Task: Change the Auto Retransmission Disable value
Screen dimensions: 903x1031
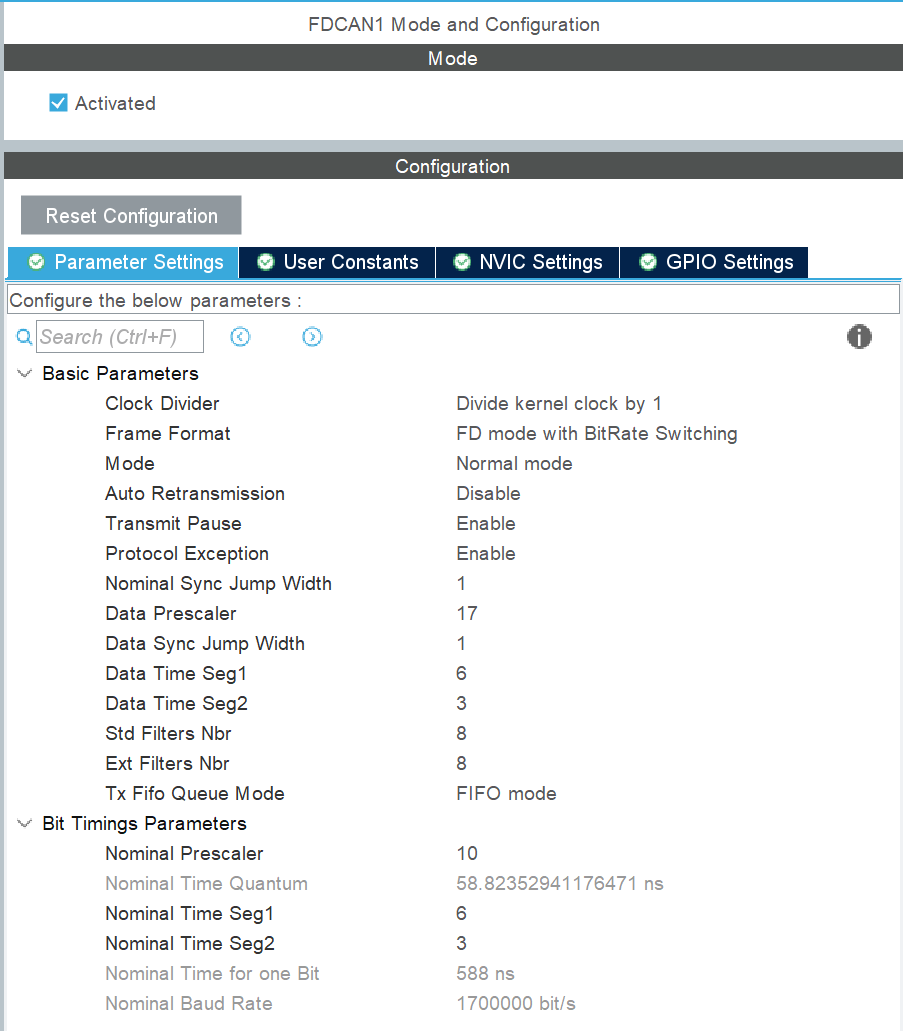Action: [488, 493]
